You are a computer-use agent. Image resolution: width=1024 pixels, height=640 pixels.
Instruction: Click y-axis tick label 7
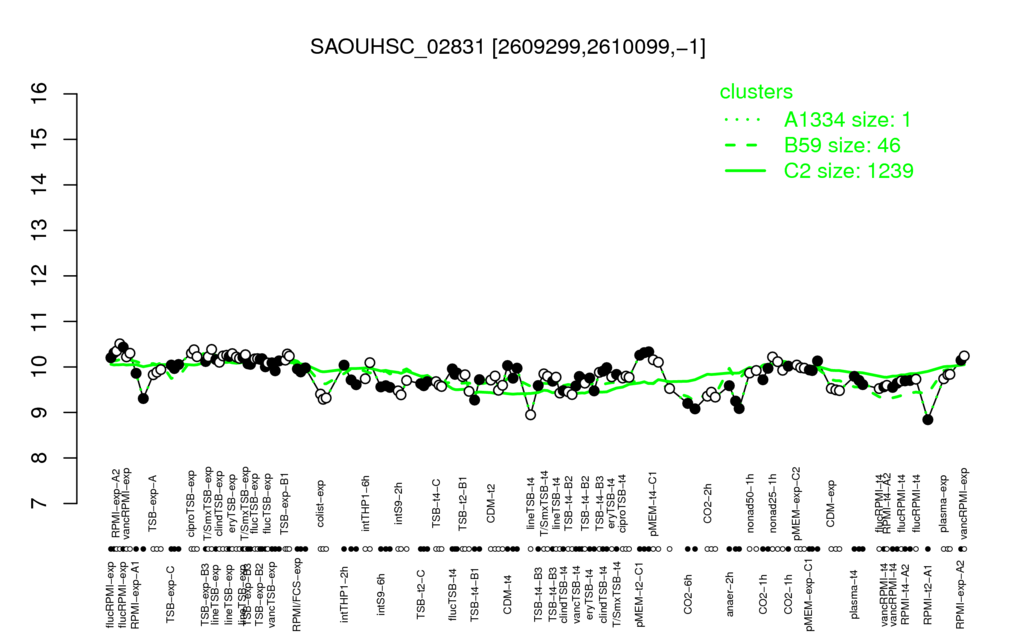(40, 504)
